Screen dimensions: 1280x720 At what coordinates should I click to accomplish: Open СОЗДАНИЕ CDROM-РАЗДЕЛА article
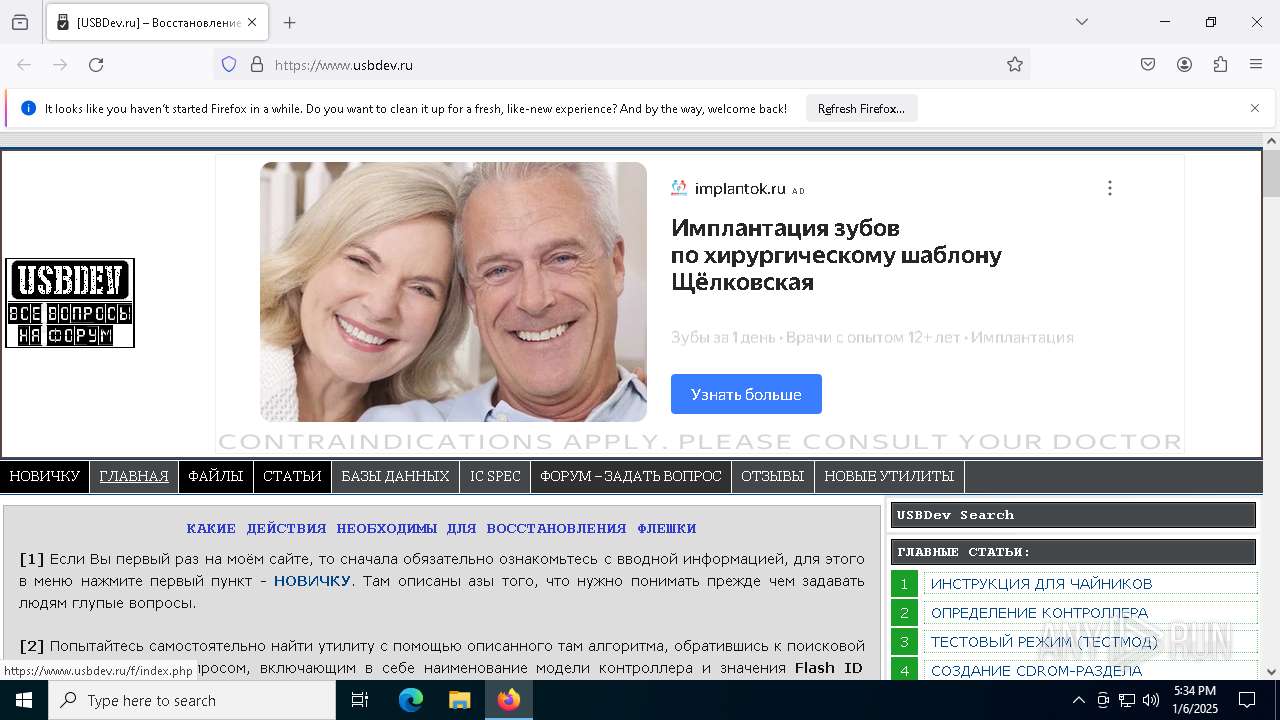(1036, 670)
